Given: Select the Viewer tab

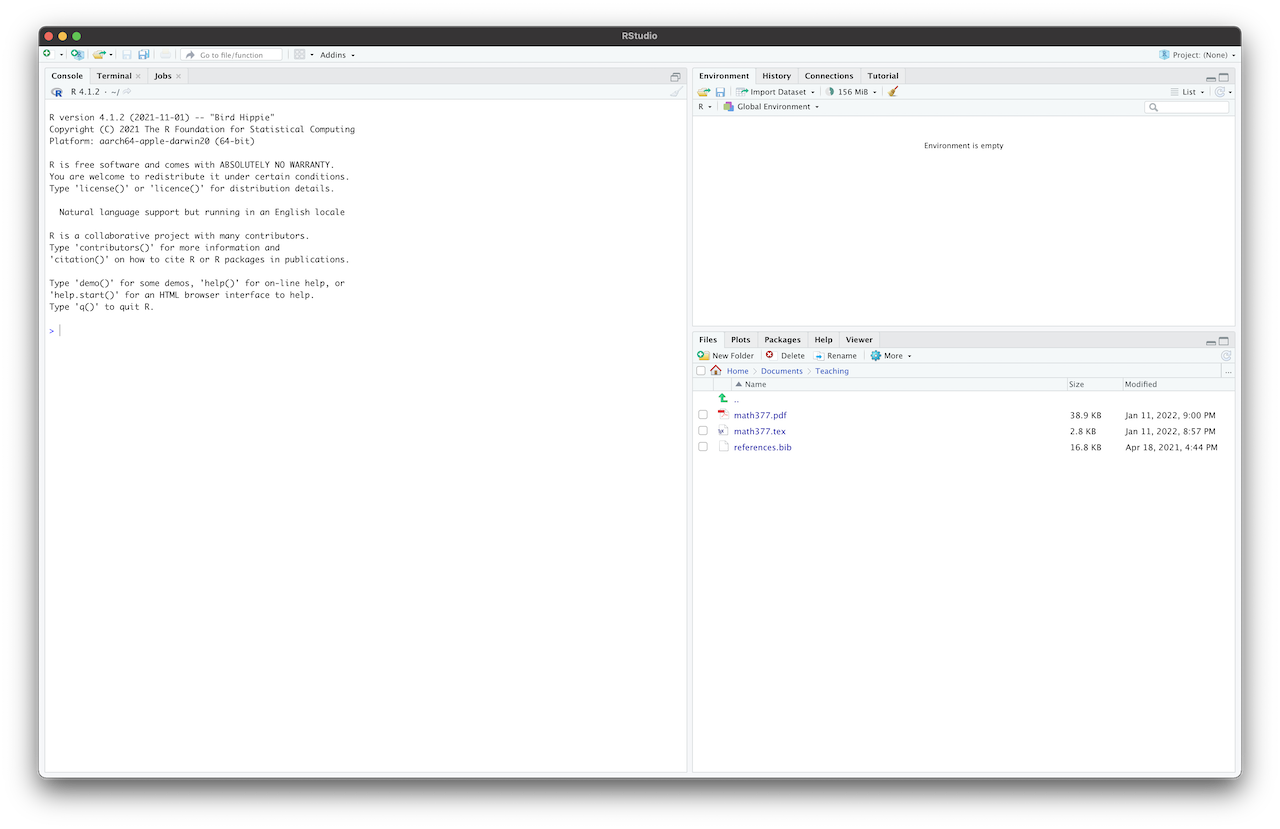Looking at the screenshot, I should (x=859, y=340).
